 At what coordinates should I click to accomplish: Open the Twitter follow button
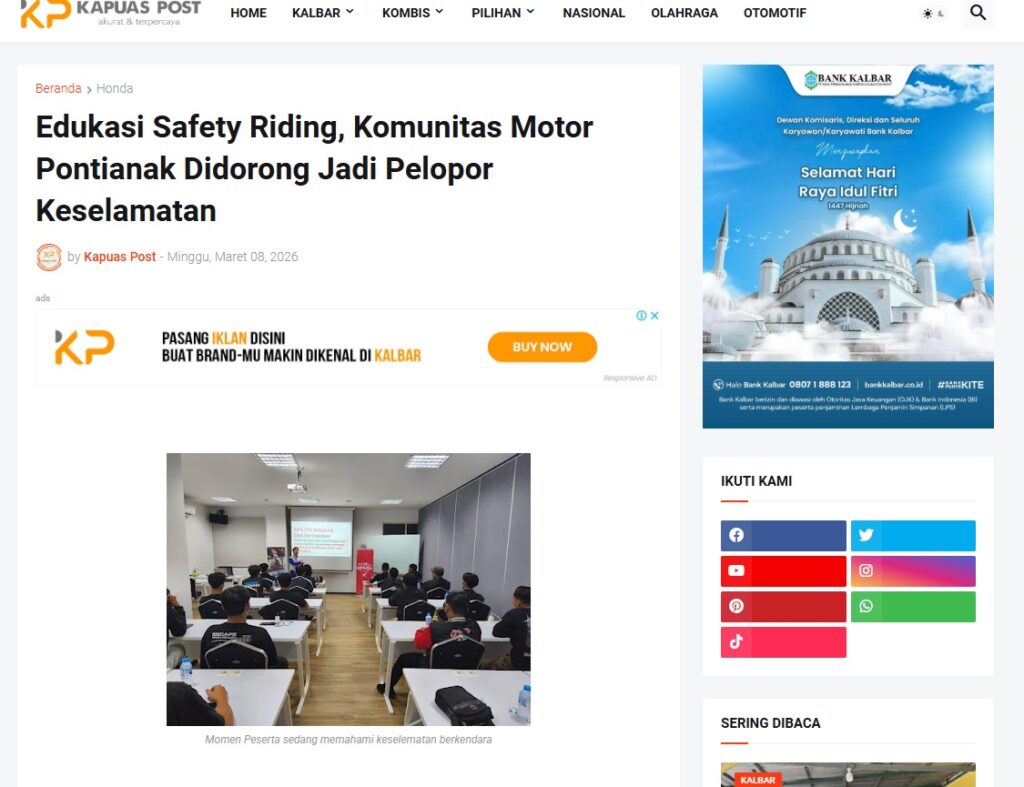[x=913, y=536]
